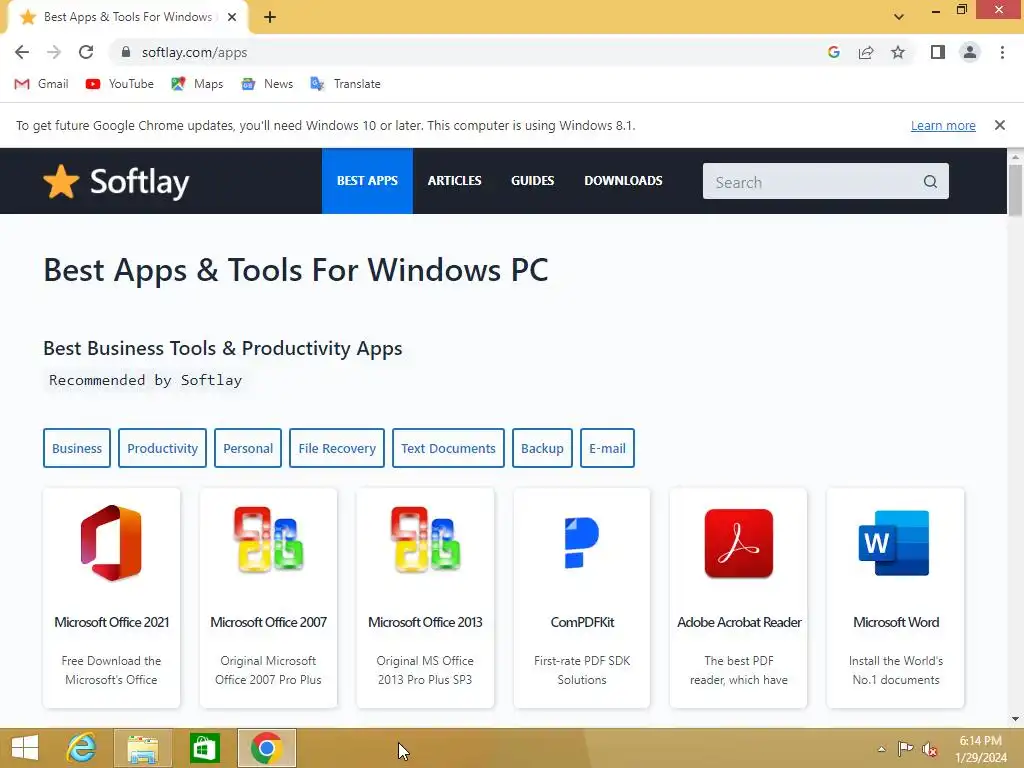The height and width of the screenshot is (768, 1024).
Task: Click the scrollbar down arrow
Action: [x=1015, y=719]
